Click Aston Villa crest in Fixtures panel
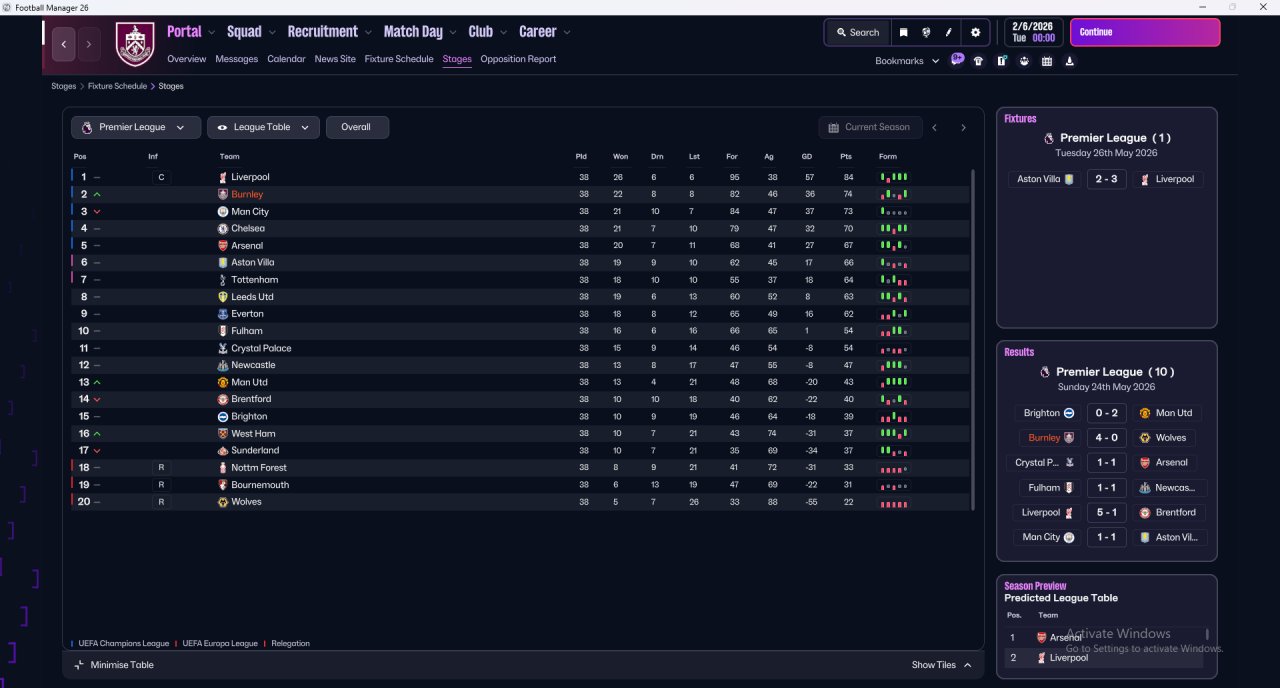 [x=1069, y=179]
